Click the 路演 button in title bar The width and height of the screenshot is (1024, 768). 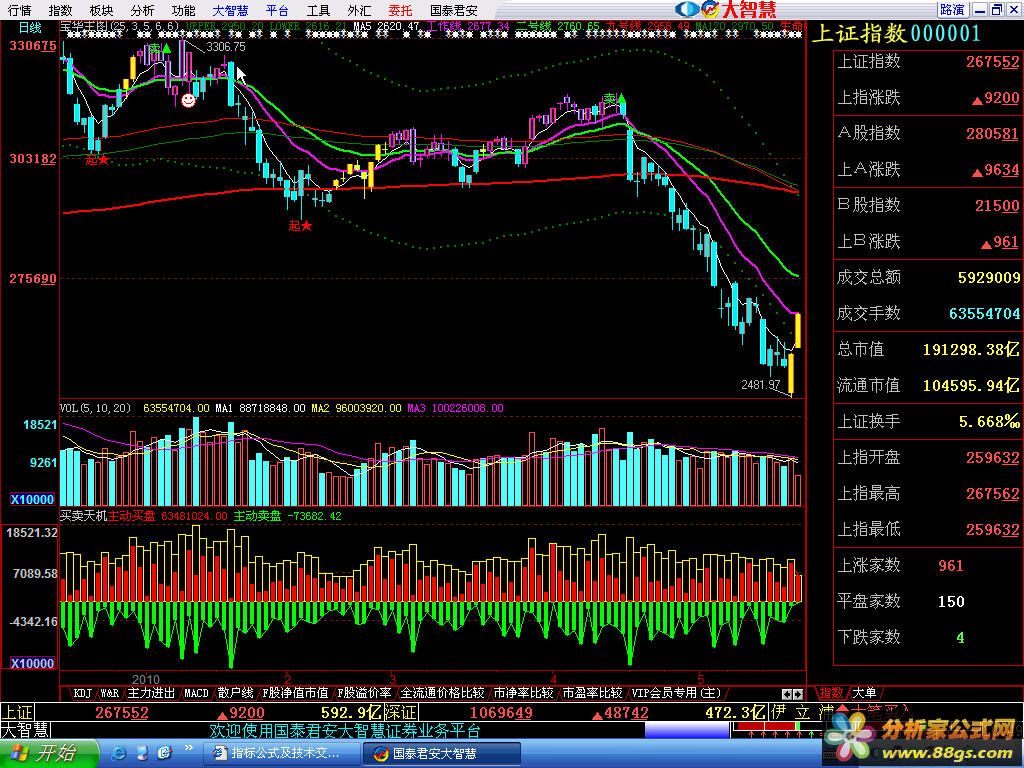(x=952, y=10)
